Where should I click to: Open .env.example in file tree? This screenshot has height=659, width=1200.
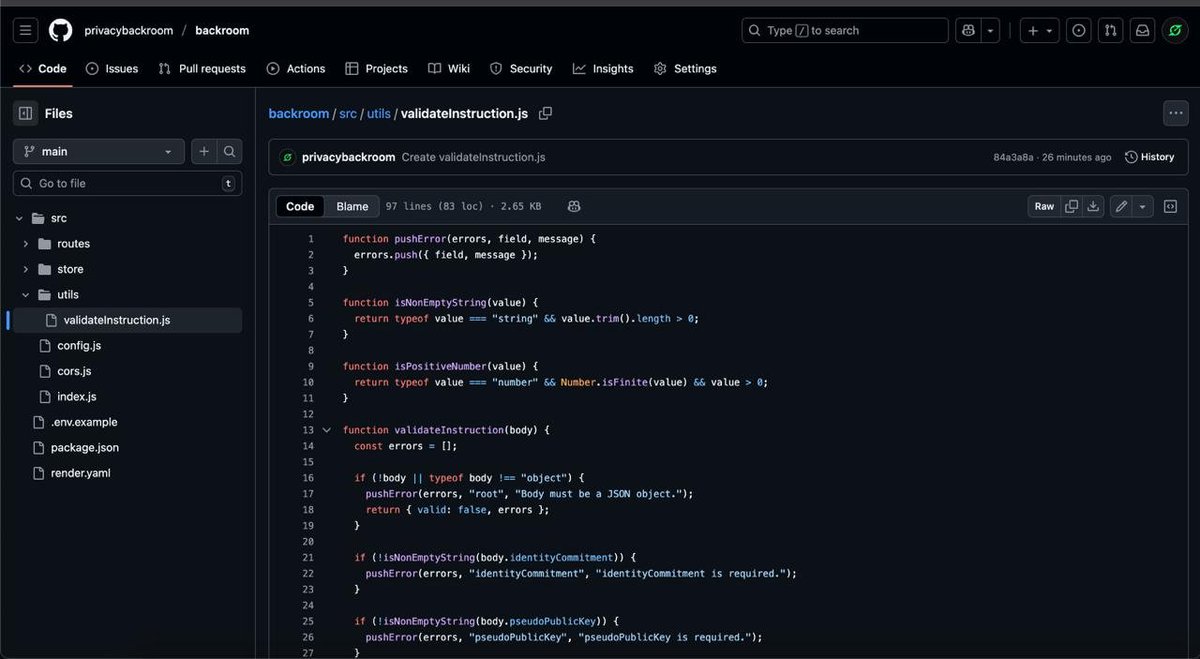point(84,422)
